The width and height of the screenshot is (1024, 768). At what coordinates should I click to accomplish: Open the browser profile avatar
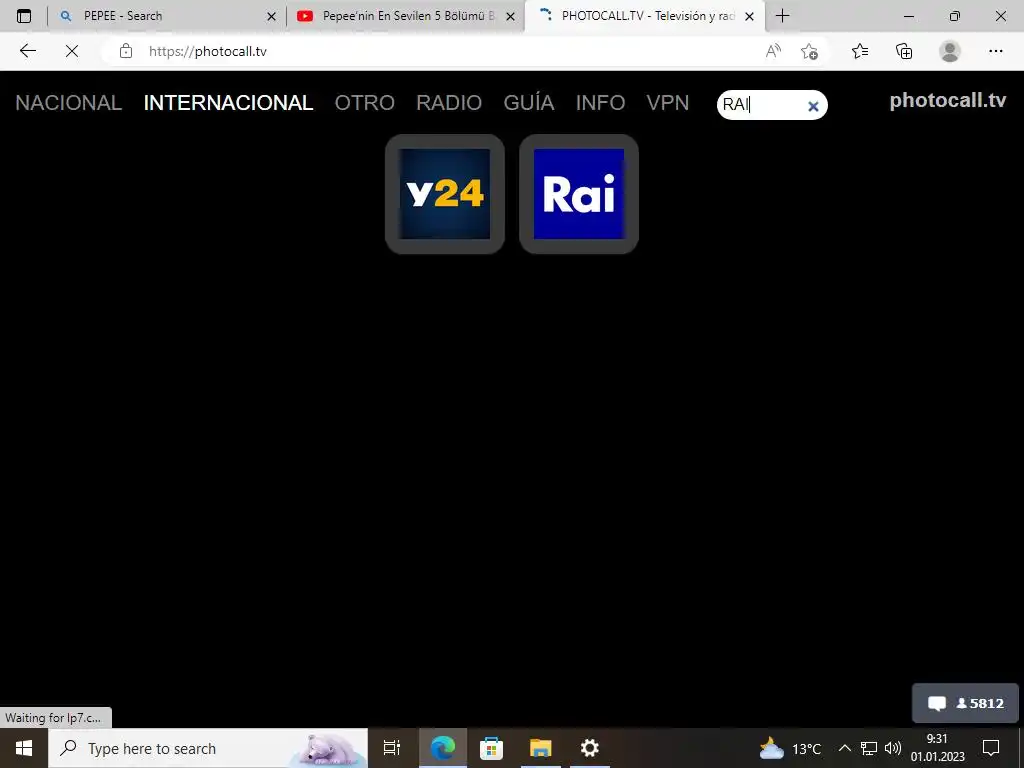[x=950, y=51]
